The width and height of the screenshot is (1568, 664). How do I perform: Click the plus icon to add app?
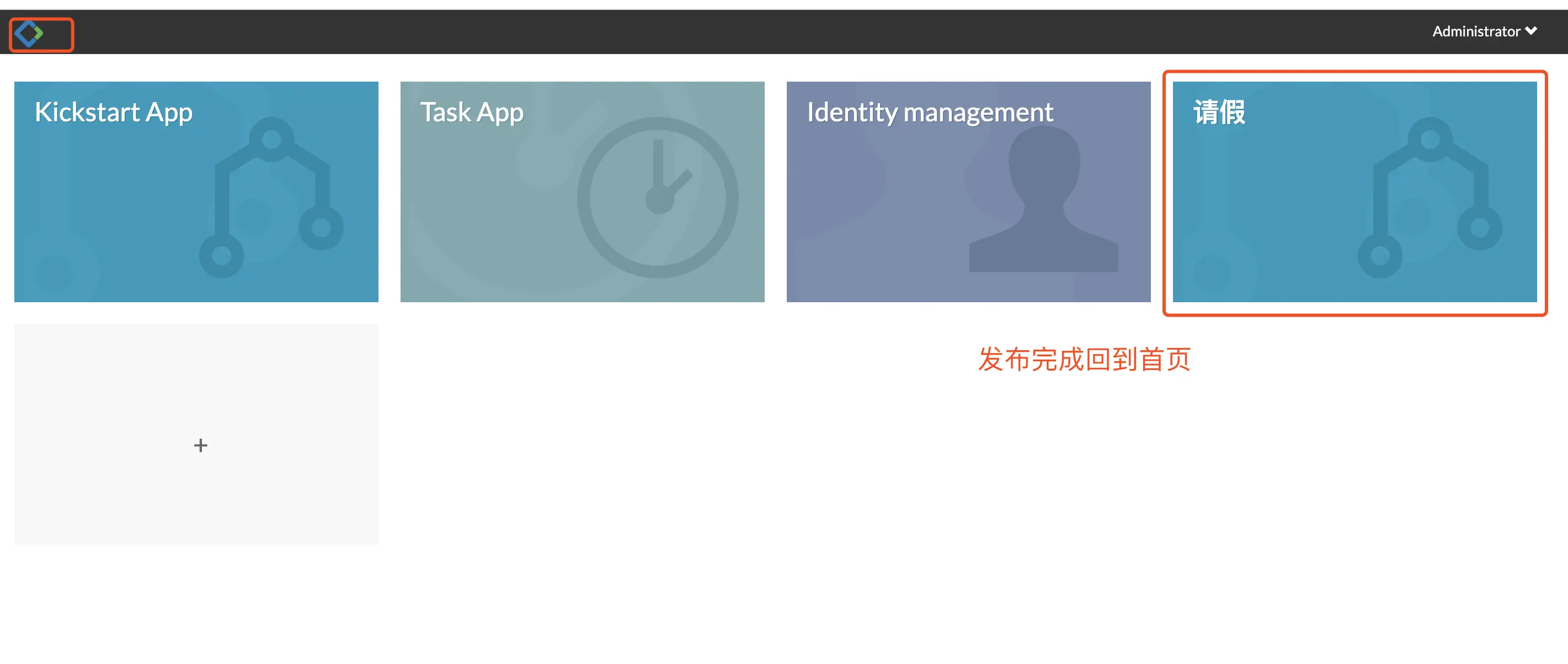200,446
